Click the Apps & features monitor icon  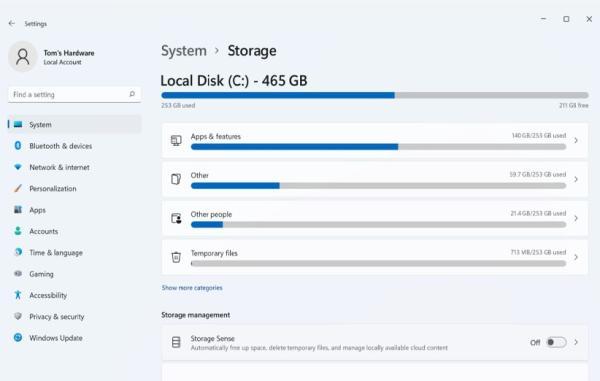click(x=176, y=140)
